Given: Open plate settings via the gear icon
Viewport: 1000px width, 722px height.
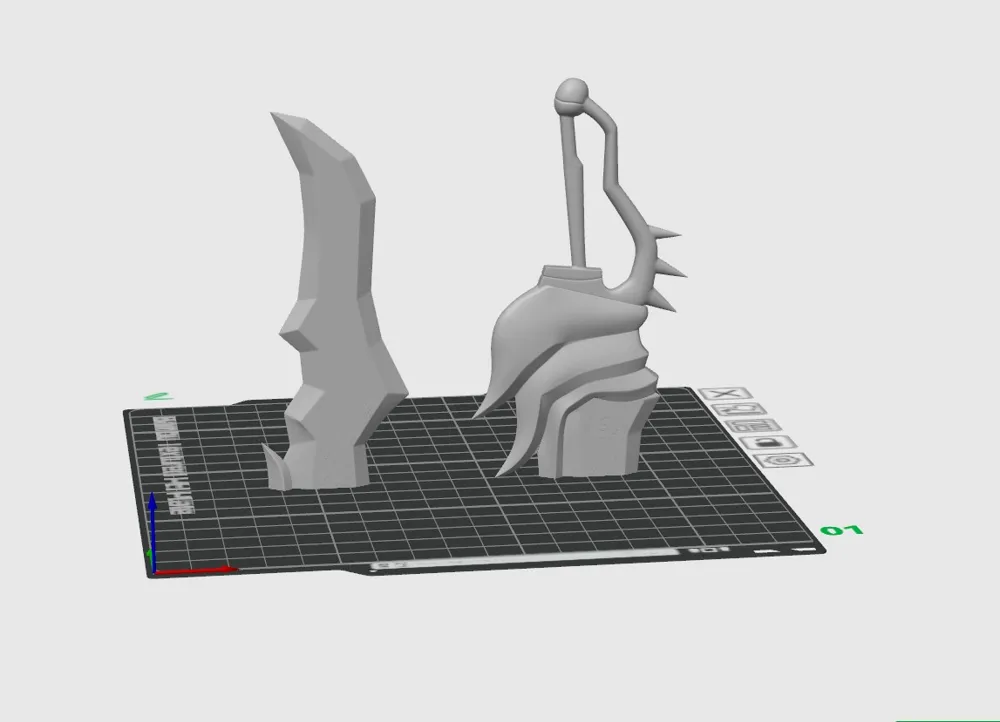Looking at the screenshot, I should 783,460.
